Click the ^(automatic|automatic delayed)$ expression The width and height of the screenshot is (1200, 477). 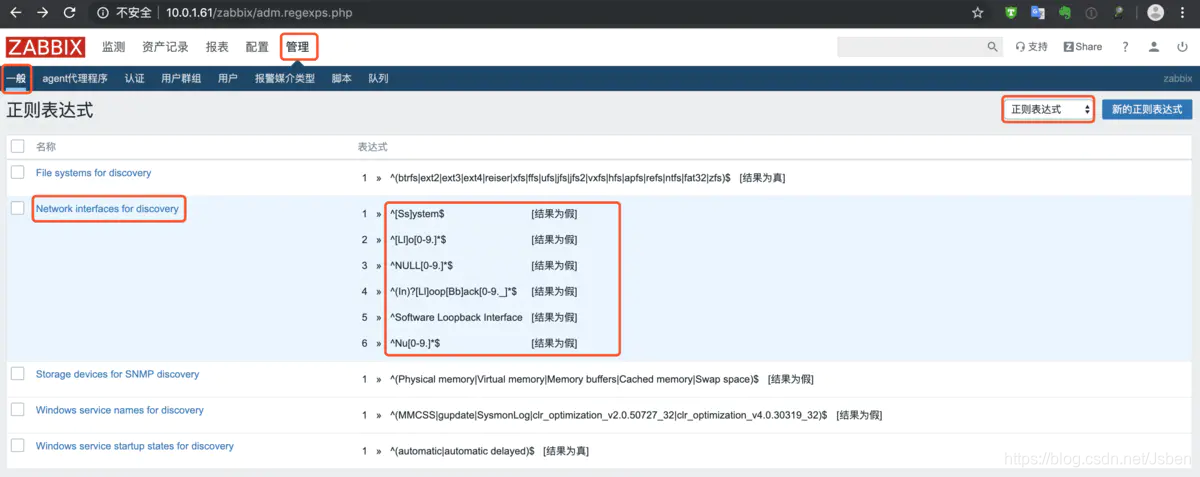(462, 452)
